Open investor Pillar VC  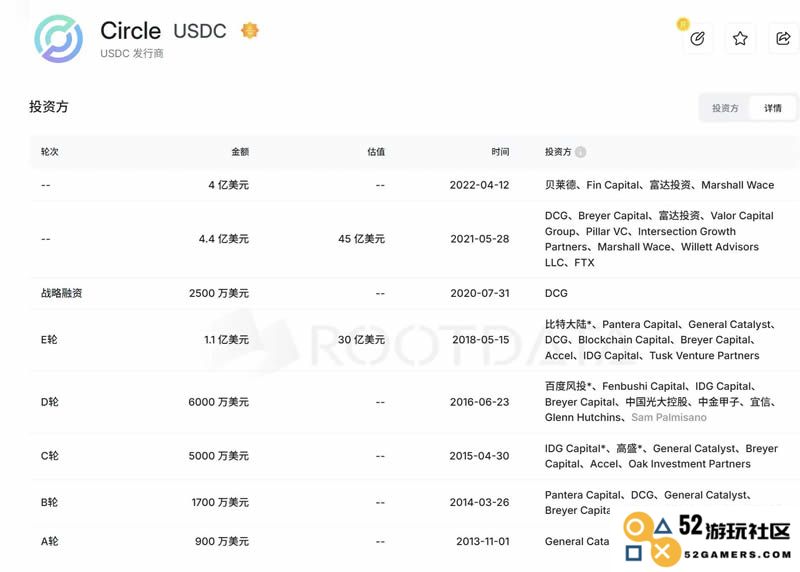[x=607, y=232]
